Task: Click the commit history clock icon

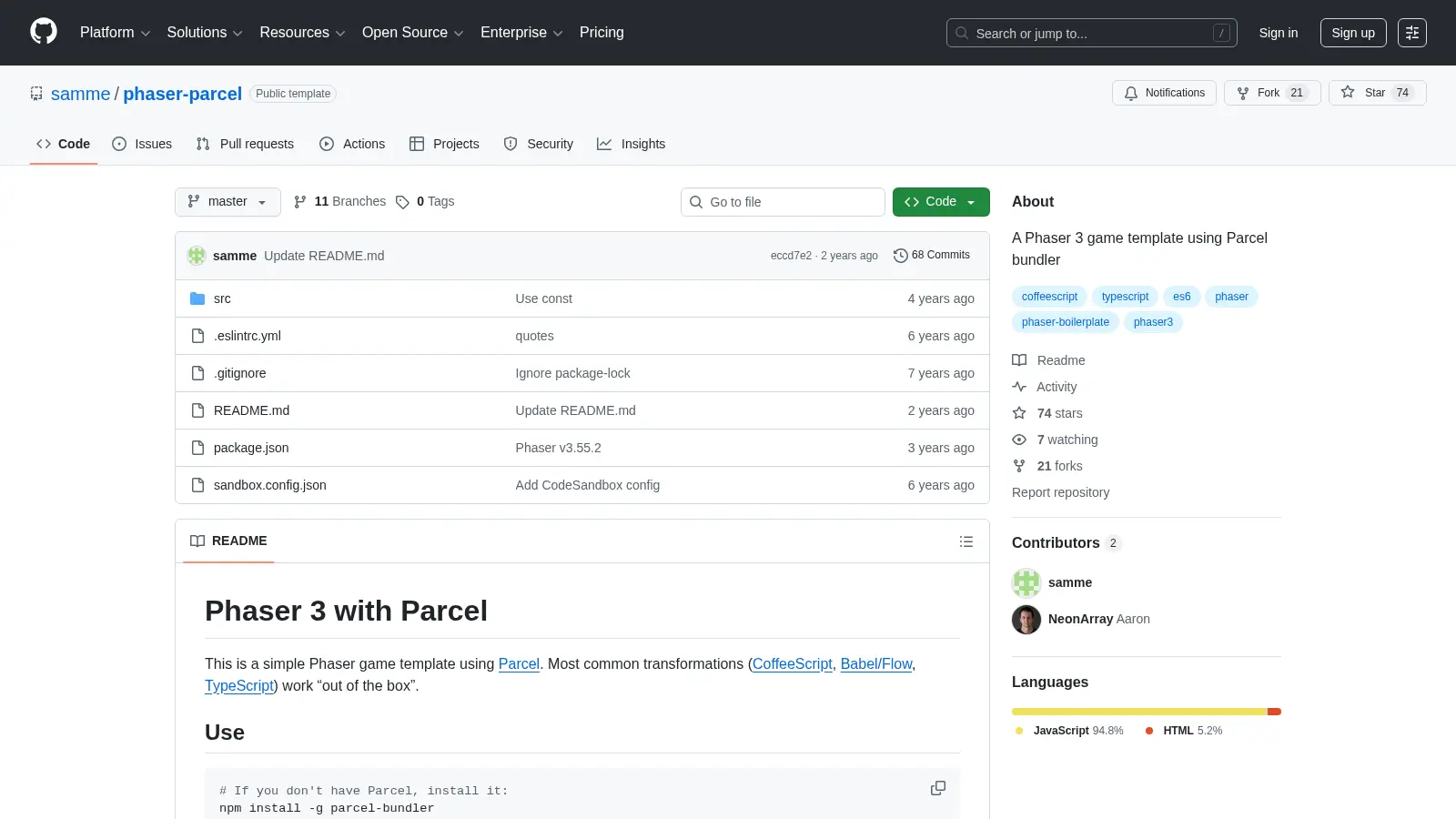Action: tap(901, 256)
